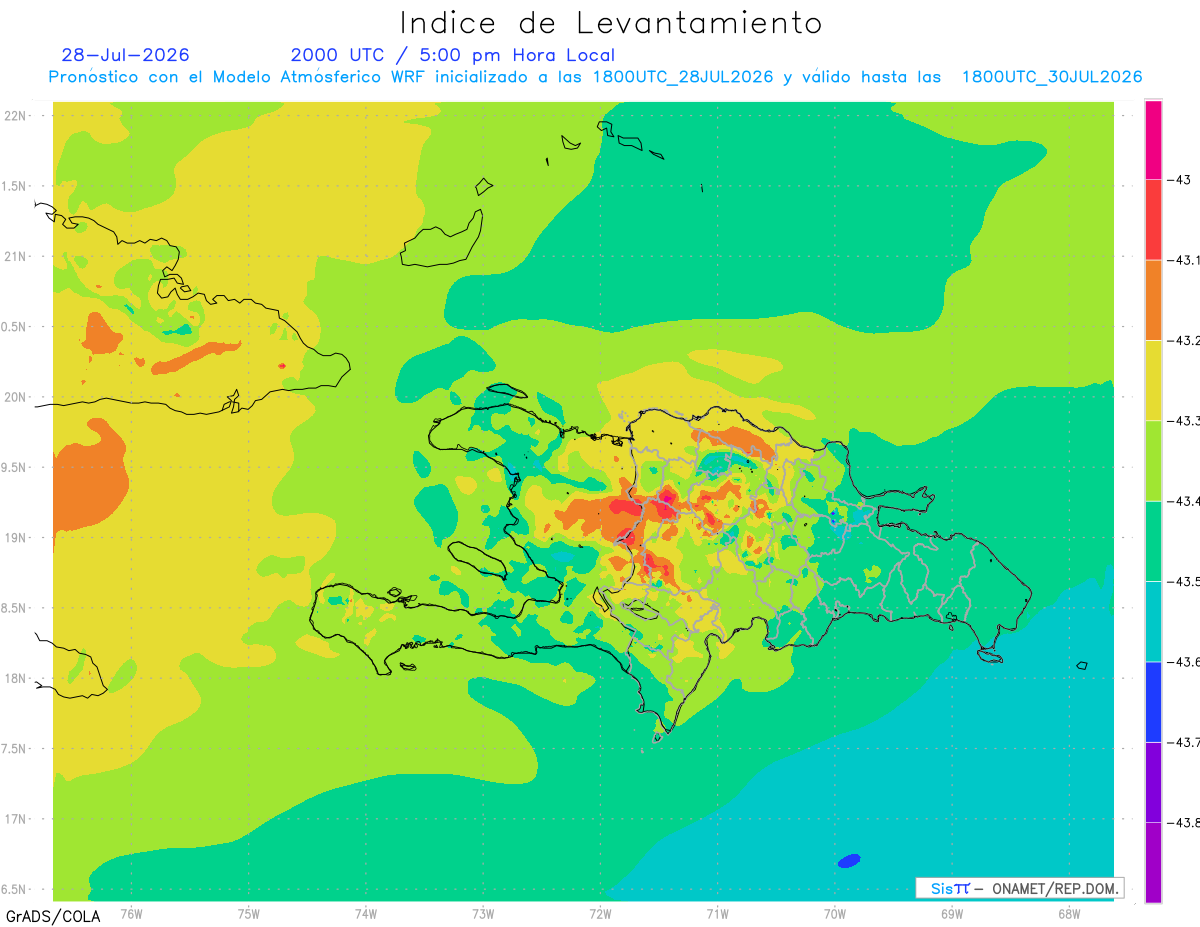Choose the cyan legend segment above -43.6
This screenshot has height=927, width=1200.
tap(1153, 621)
